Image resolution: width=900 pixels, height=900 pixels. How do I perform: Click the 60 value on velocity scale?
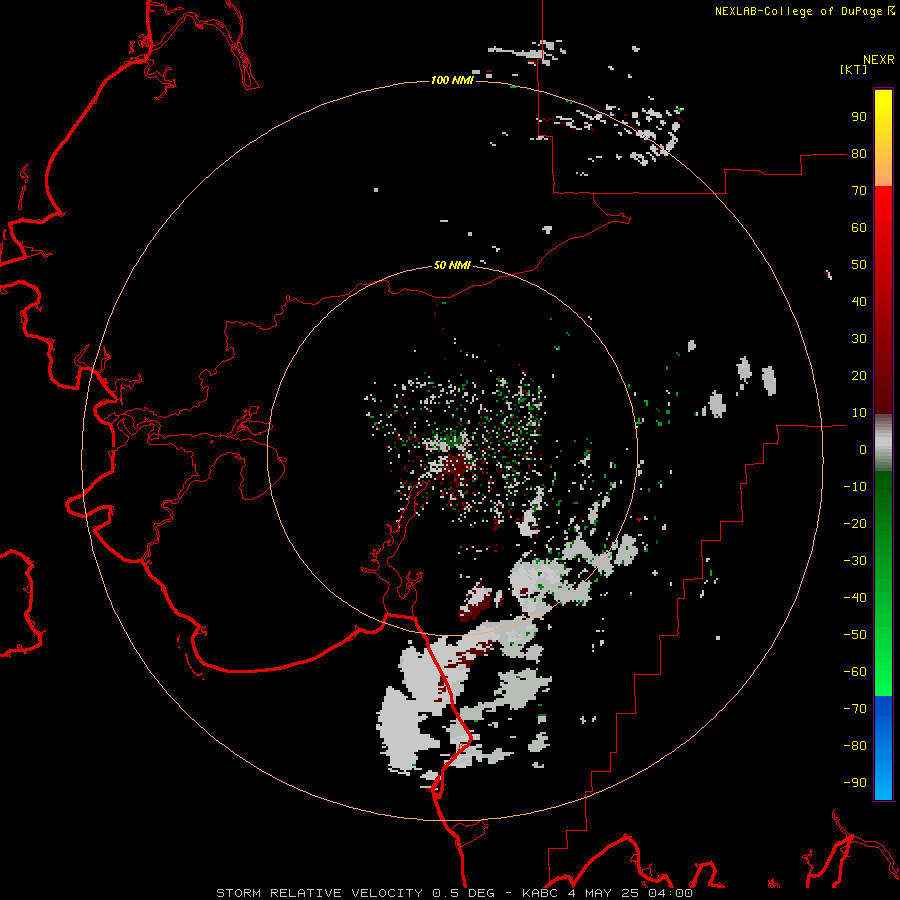tap(859, 228)
